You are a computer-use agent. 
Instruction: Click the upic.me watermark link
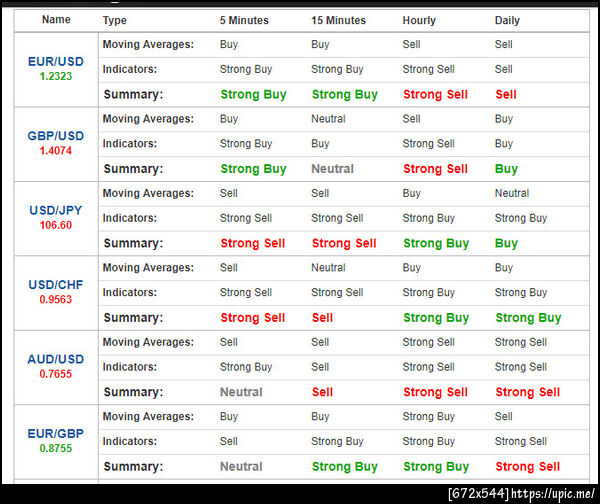(553, 494)
